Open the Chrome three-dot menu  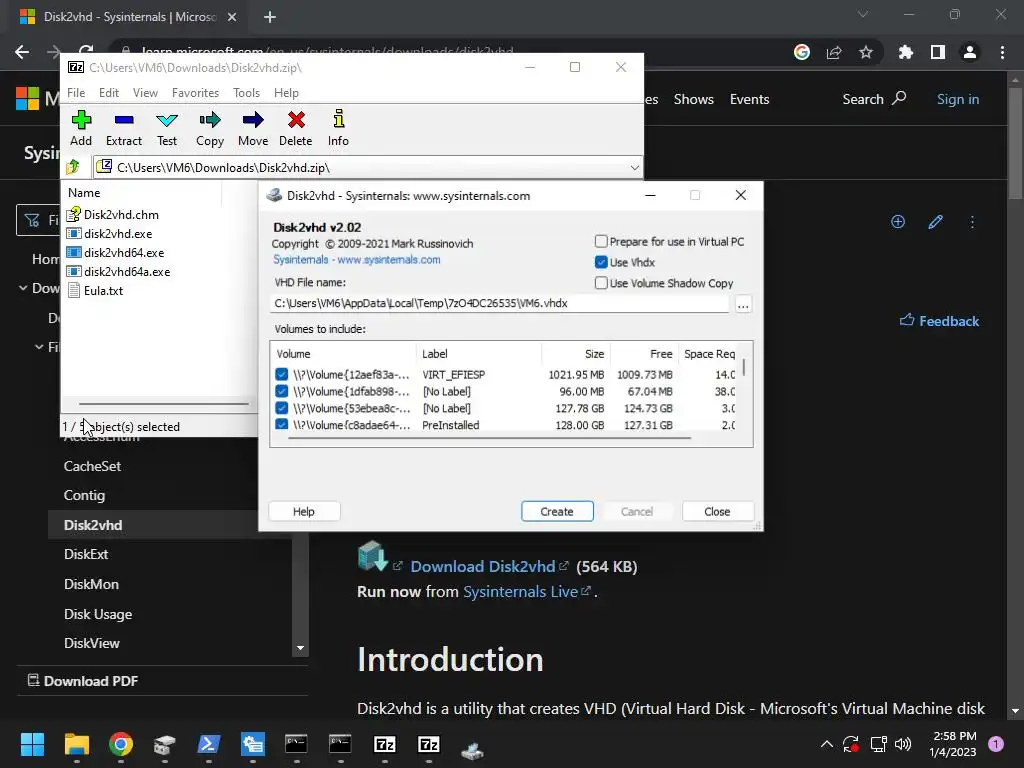pyautogui.click(x=1002, y=52)
